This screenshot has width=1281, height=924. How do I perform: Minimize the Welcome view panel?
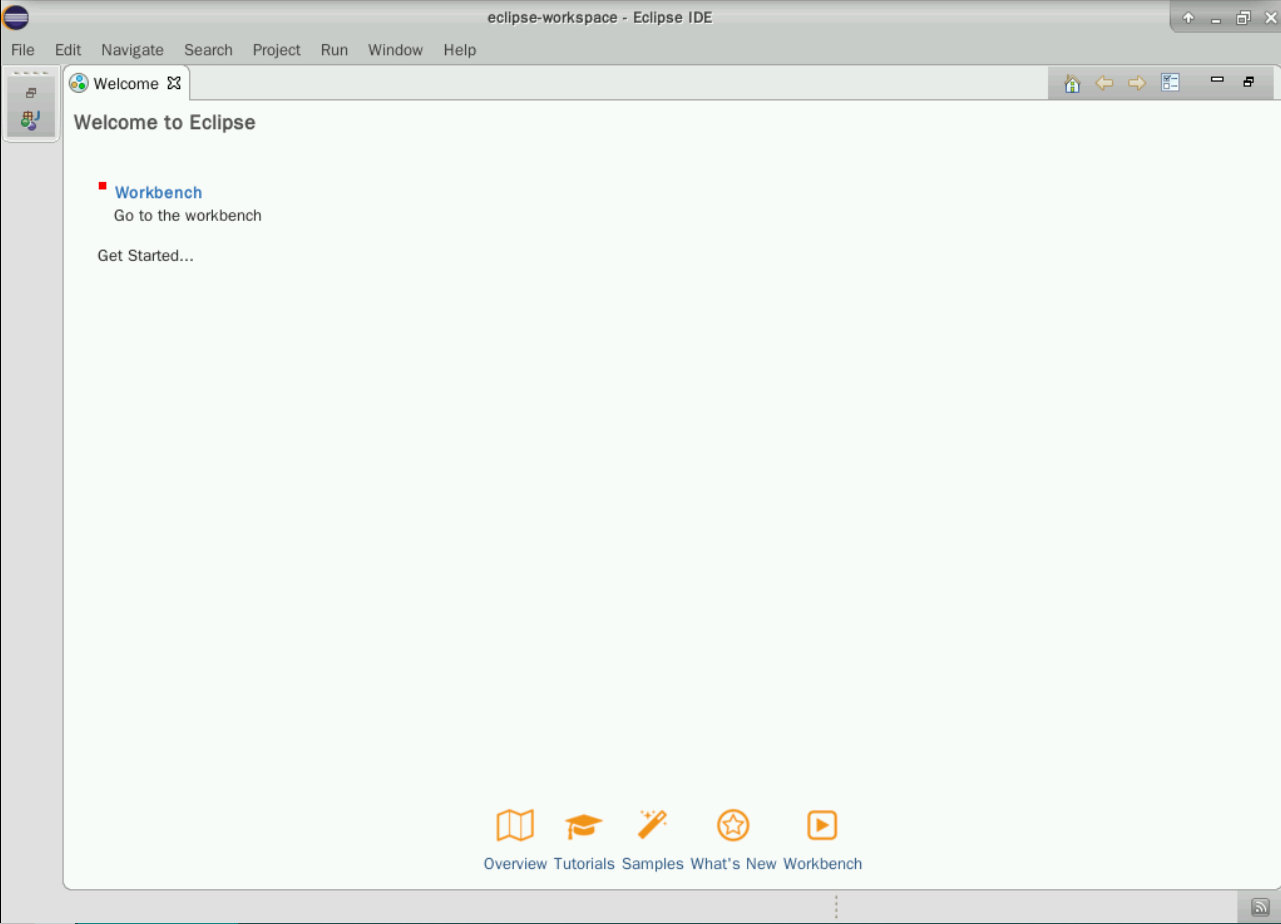1217,81
